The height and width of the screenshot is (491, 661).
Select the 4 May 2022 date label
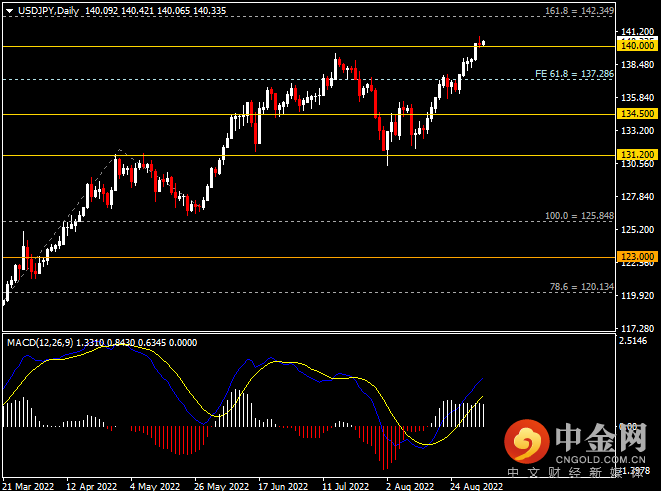tap(156, 486)
